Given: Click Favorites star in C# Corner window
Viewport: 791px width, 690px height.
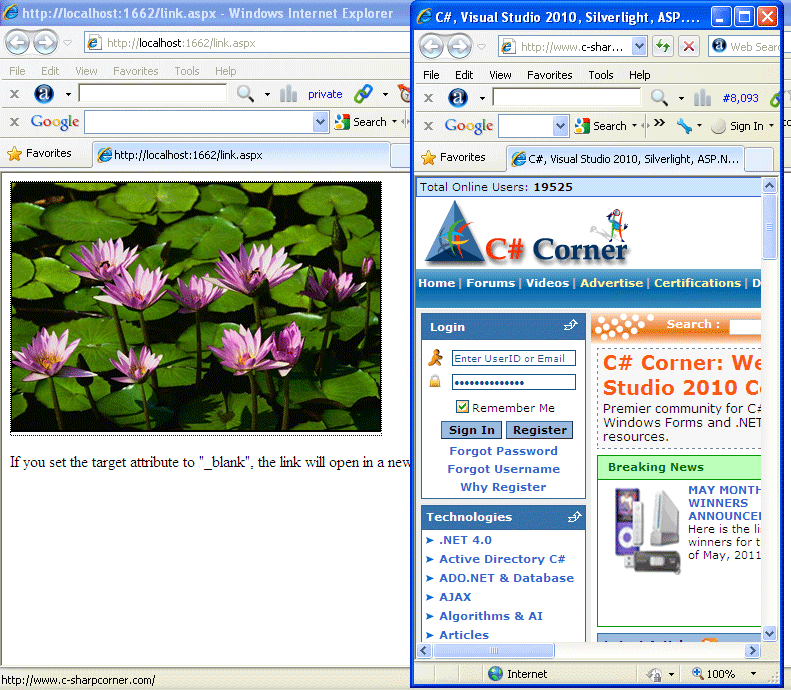Looking at the screenshot, I should point(428,157).
